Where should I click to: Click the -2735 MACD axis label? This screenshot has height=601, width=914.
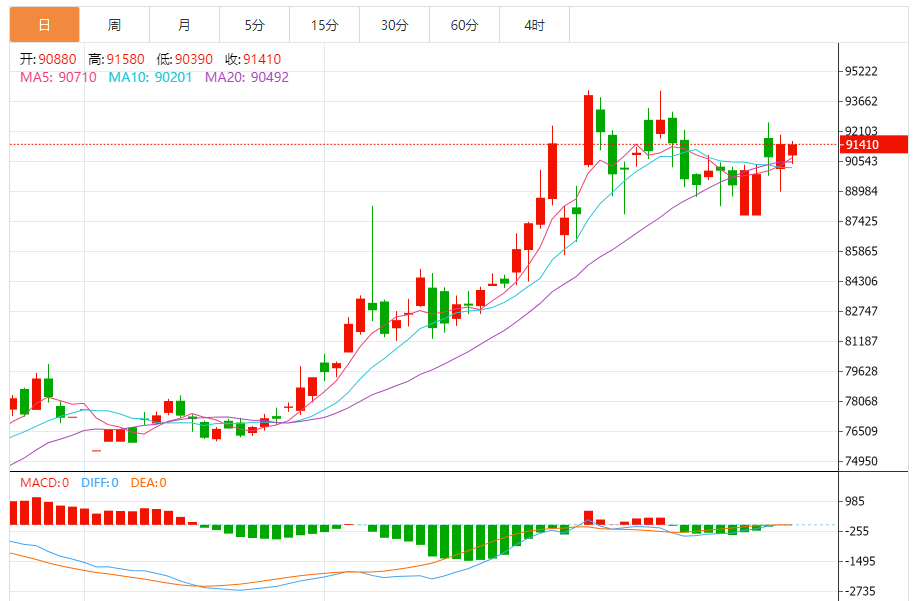tap(860, 592)
